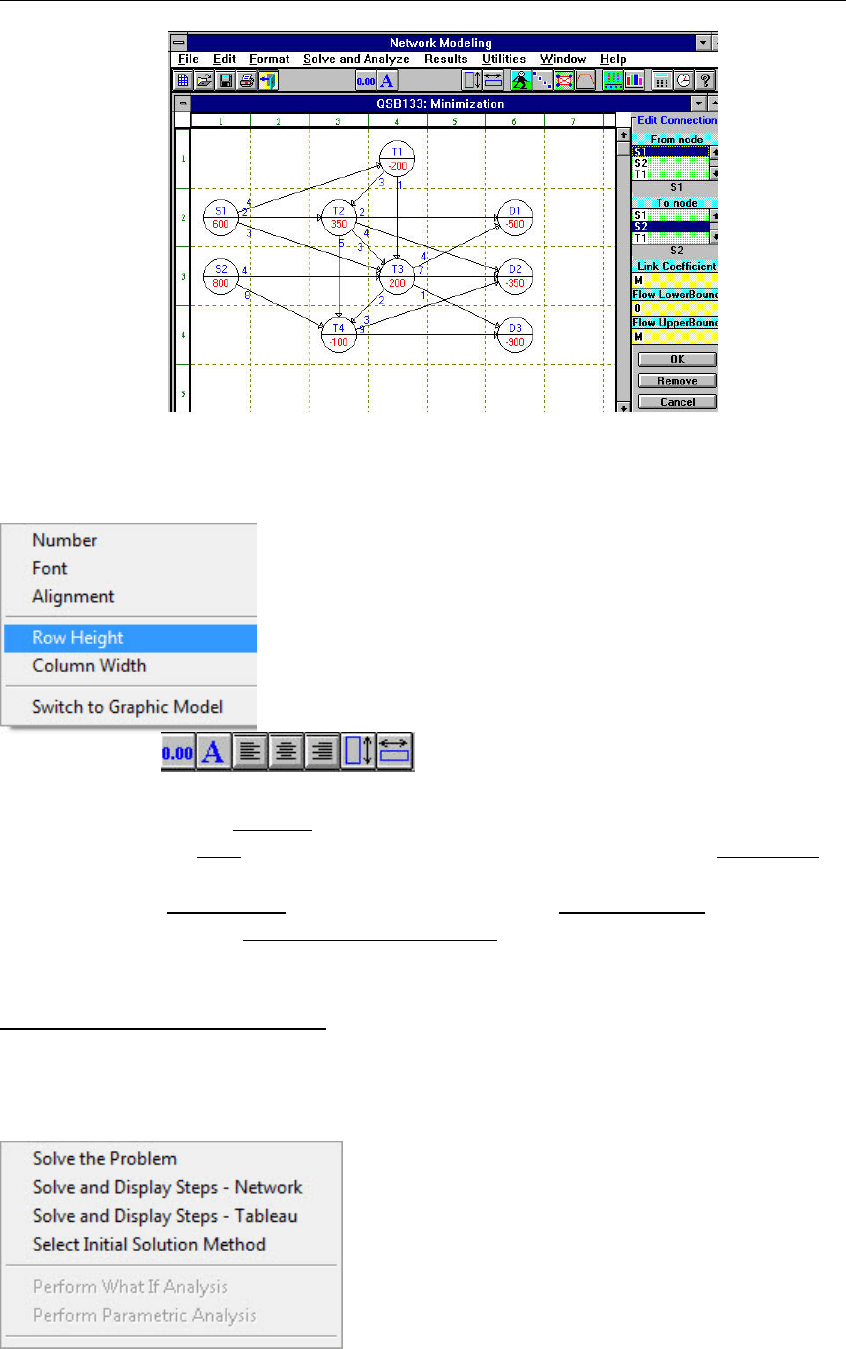Click the running man Solve icon
The height and width of the screenshot is (1349, 846).
[521, 81]
